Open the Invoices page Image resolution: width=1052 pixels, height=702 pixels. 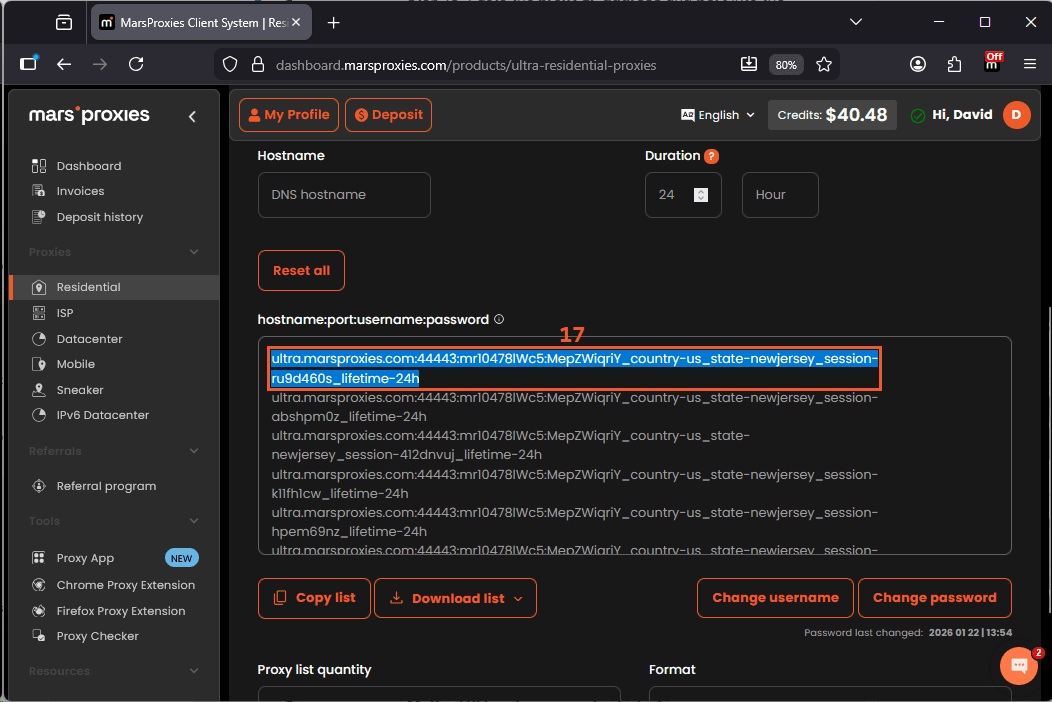coord(80,191)
